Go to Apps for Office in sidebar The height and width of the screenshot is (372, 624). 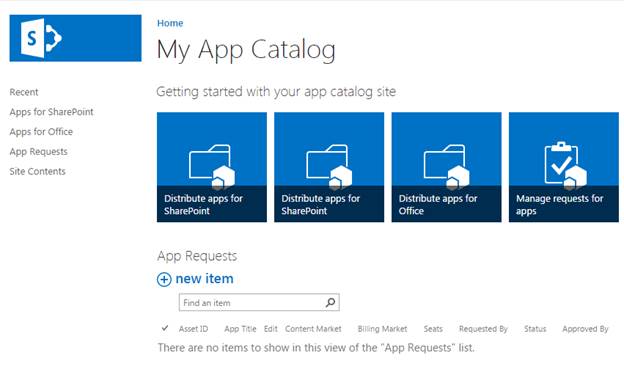click(x=41, y=132)
